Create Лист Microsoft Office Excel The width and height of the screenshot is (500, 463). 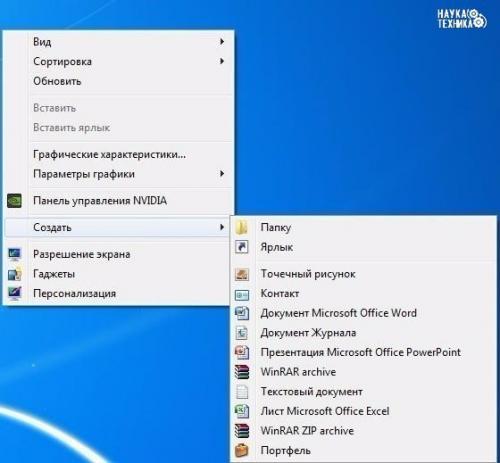tap(363, 411)
